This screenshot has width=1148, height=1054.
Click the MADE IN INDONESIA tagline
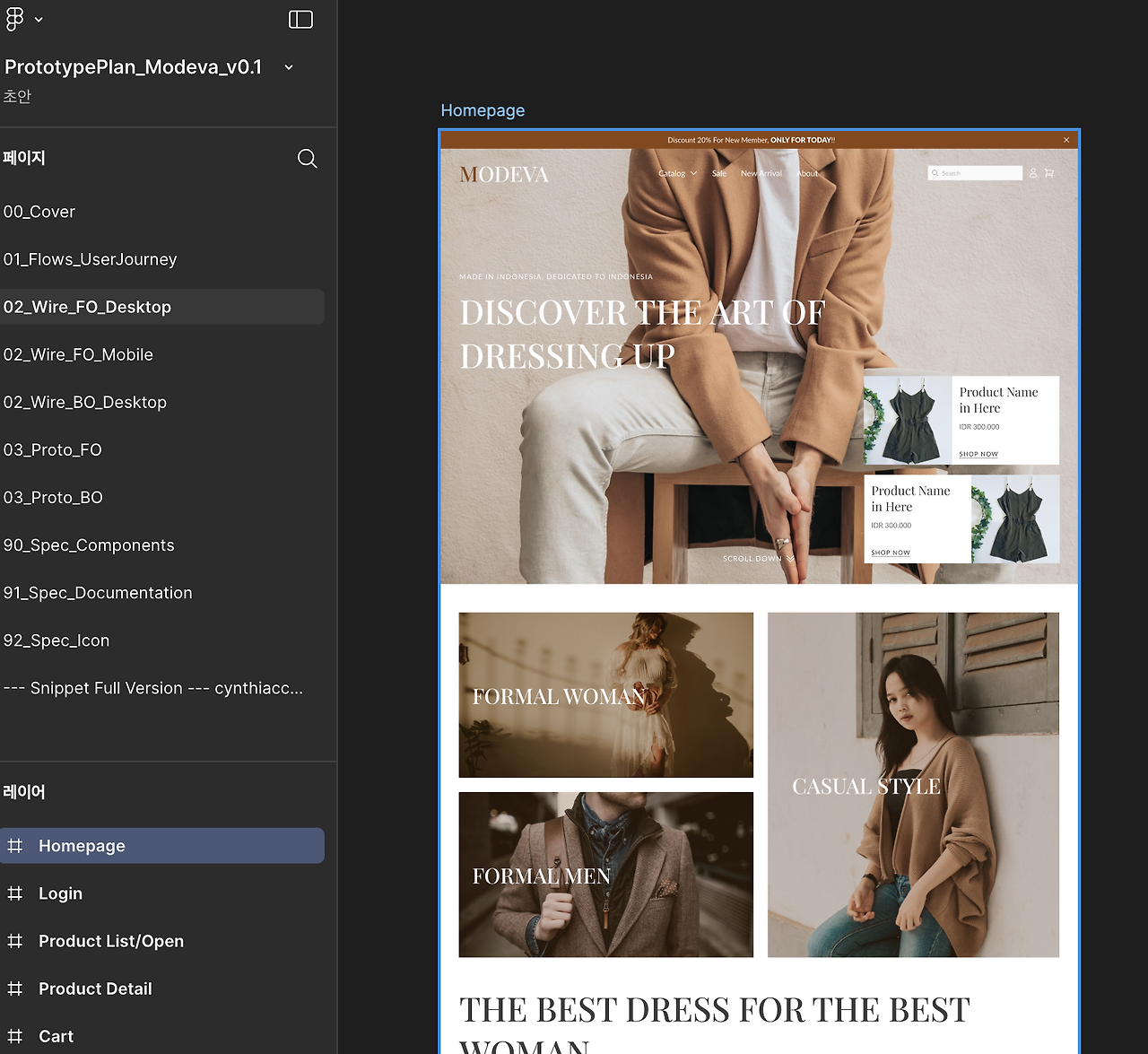click(556, 276)
